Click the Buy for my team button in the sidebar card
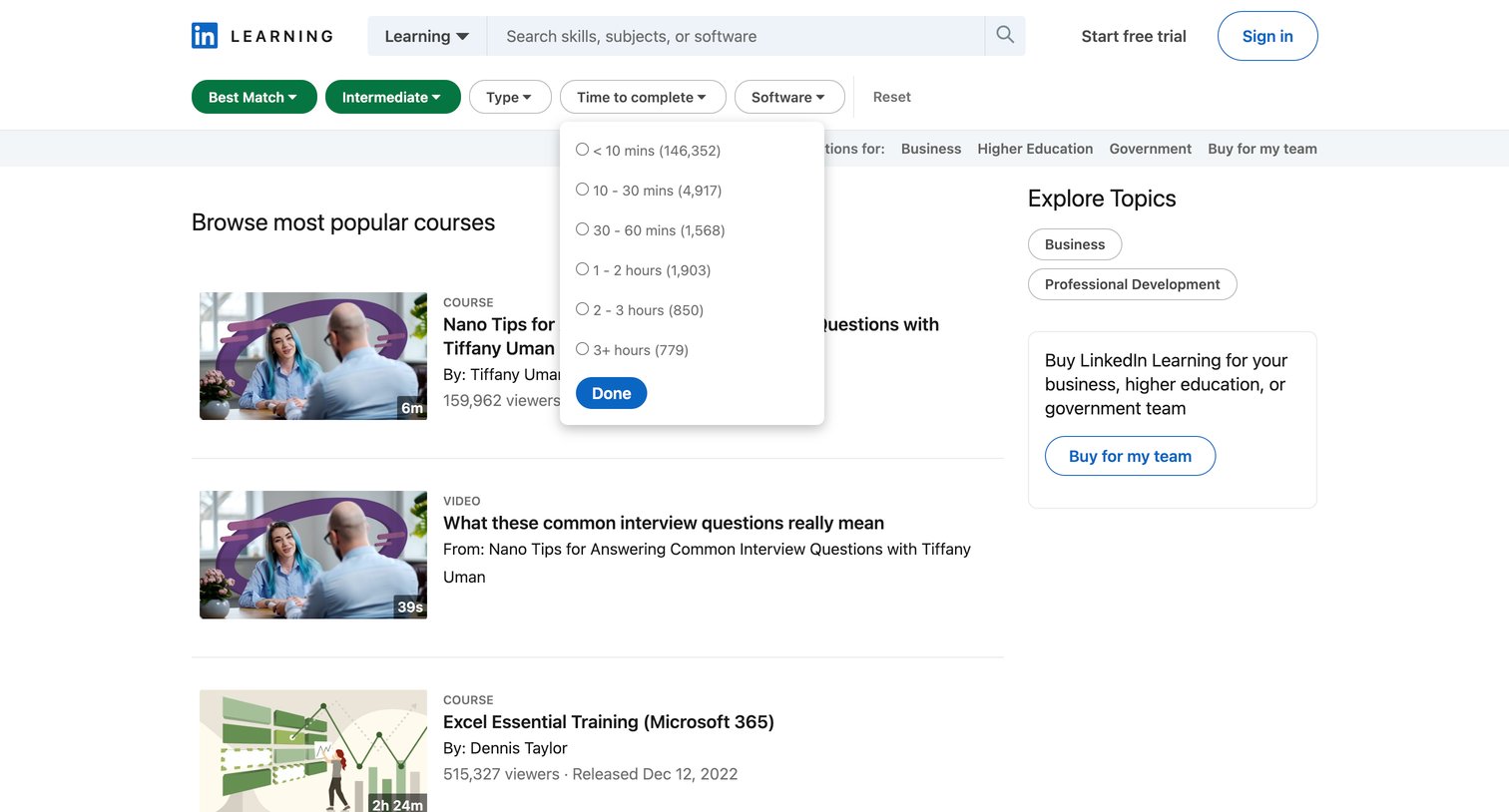 click(1130, 456)
